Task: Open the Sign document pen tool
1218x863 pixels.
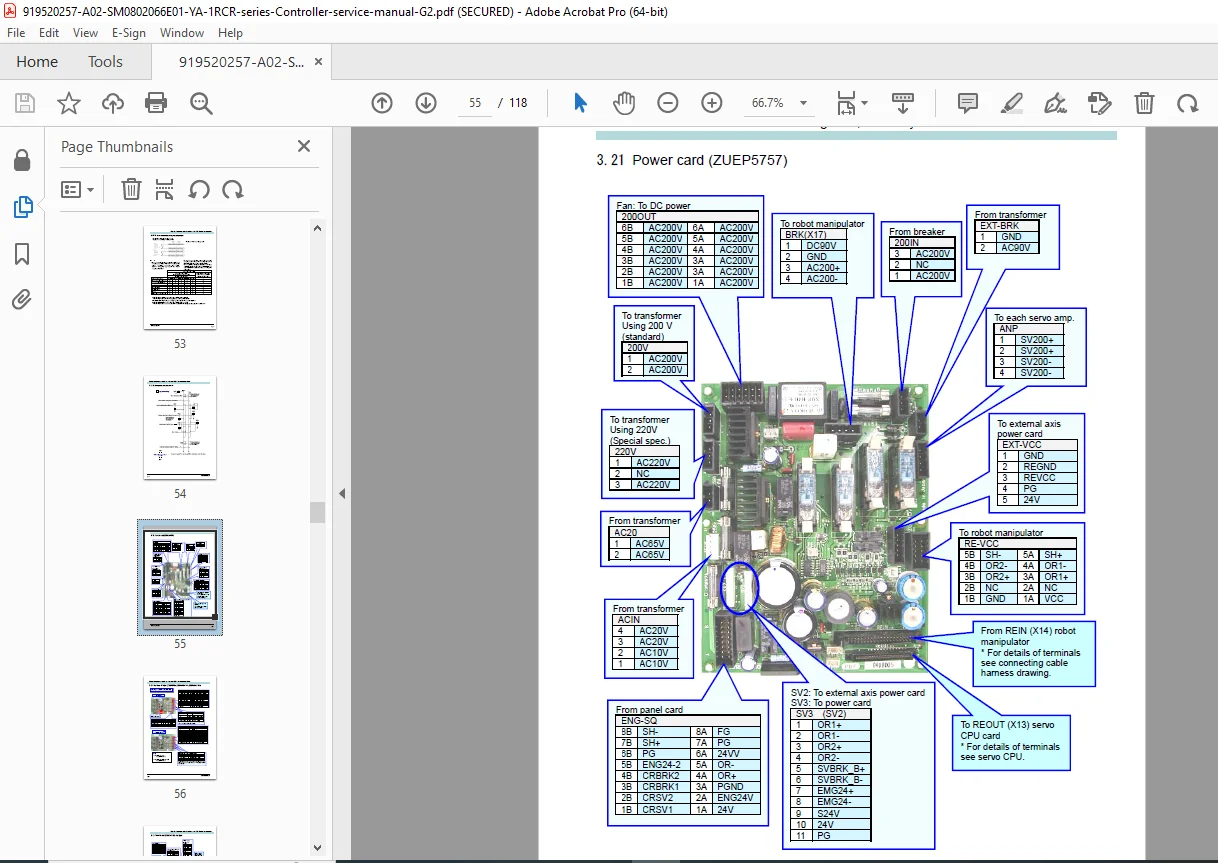Action: [1055, 103]
